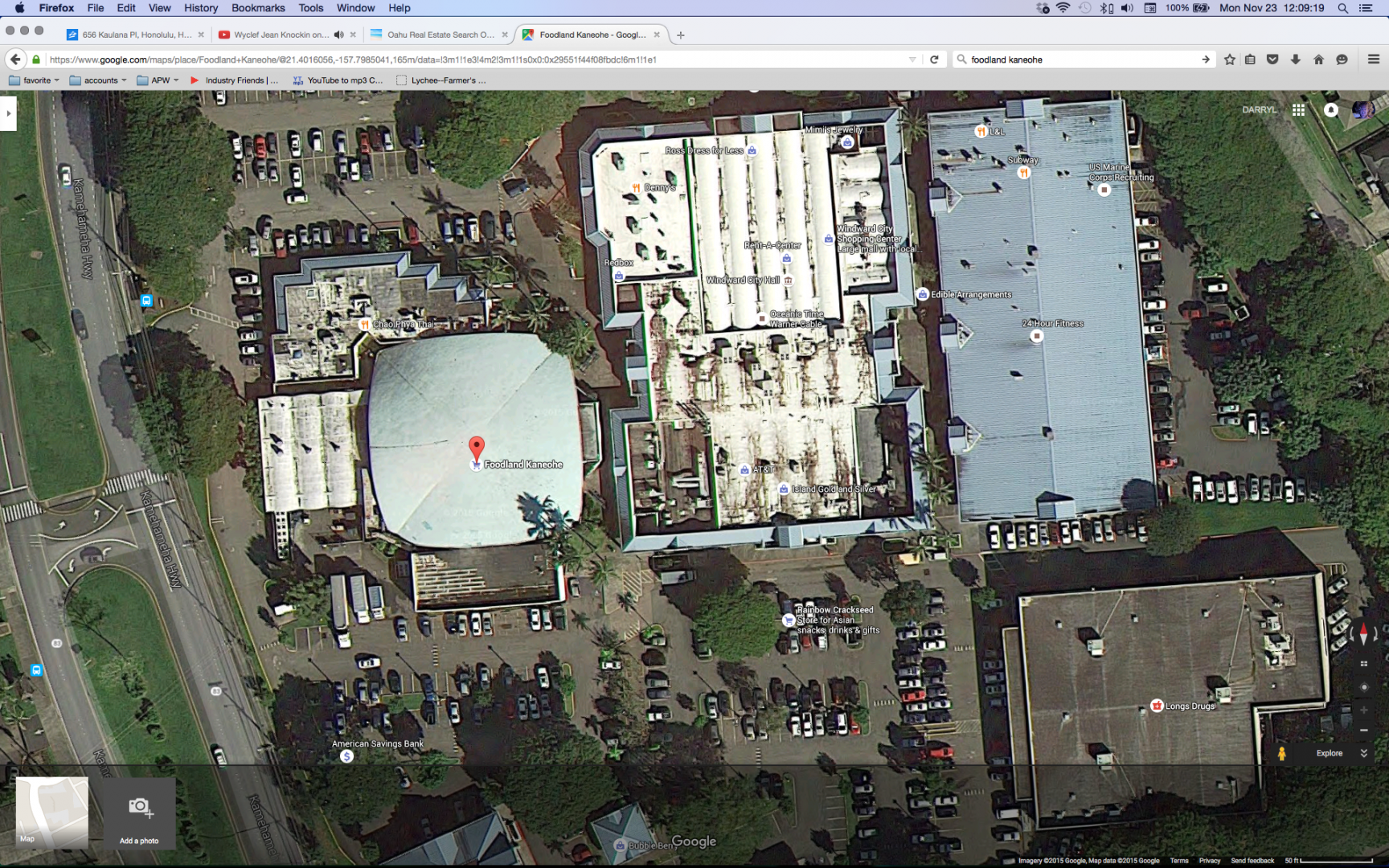Open Firefox Bookmarks menu
This screenshot has height=868, width=1389.
pyautogui.click(x=258, y=8)
